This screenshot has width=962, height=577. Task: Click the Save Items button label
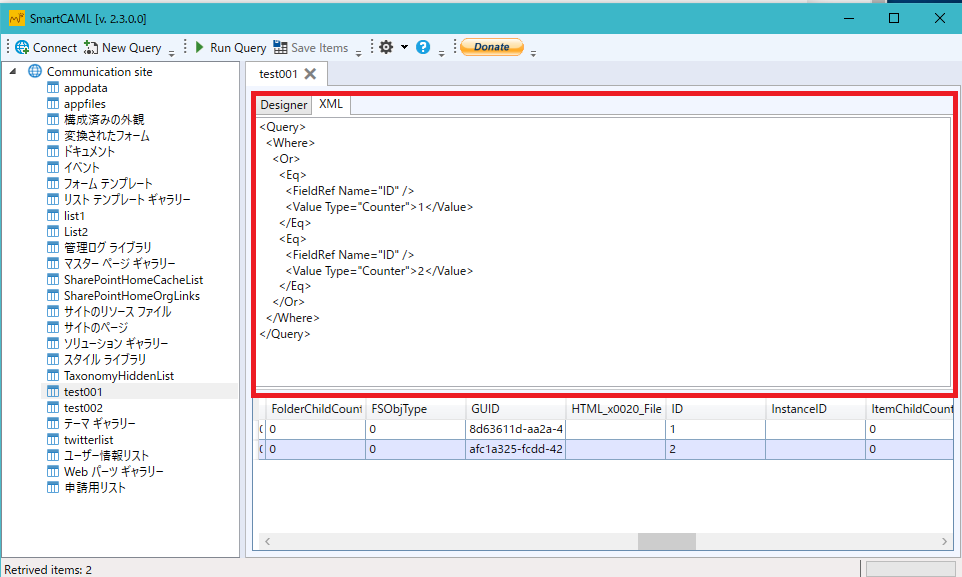pos(319,47)
